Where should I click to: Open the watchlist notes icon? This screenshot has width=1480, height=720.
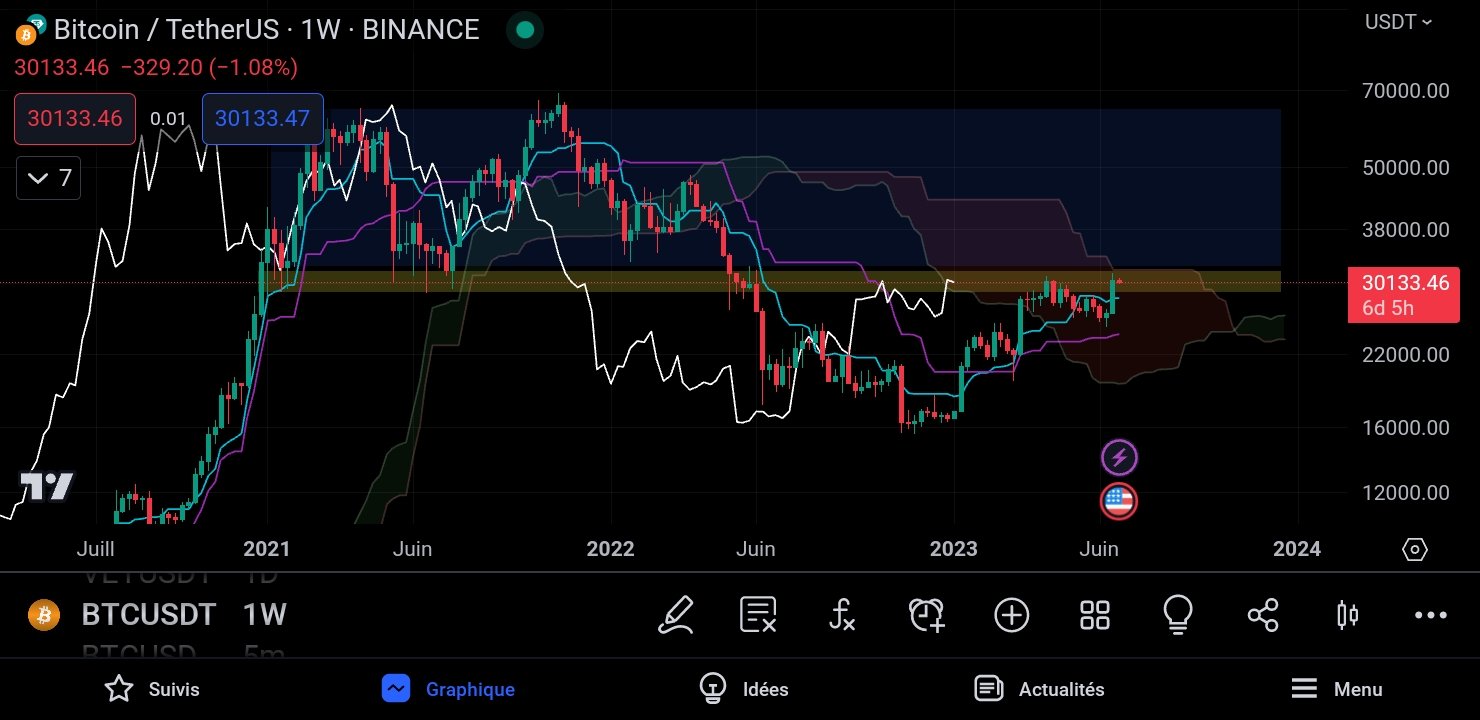click(759, 614)
